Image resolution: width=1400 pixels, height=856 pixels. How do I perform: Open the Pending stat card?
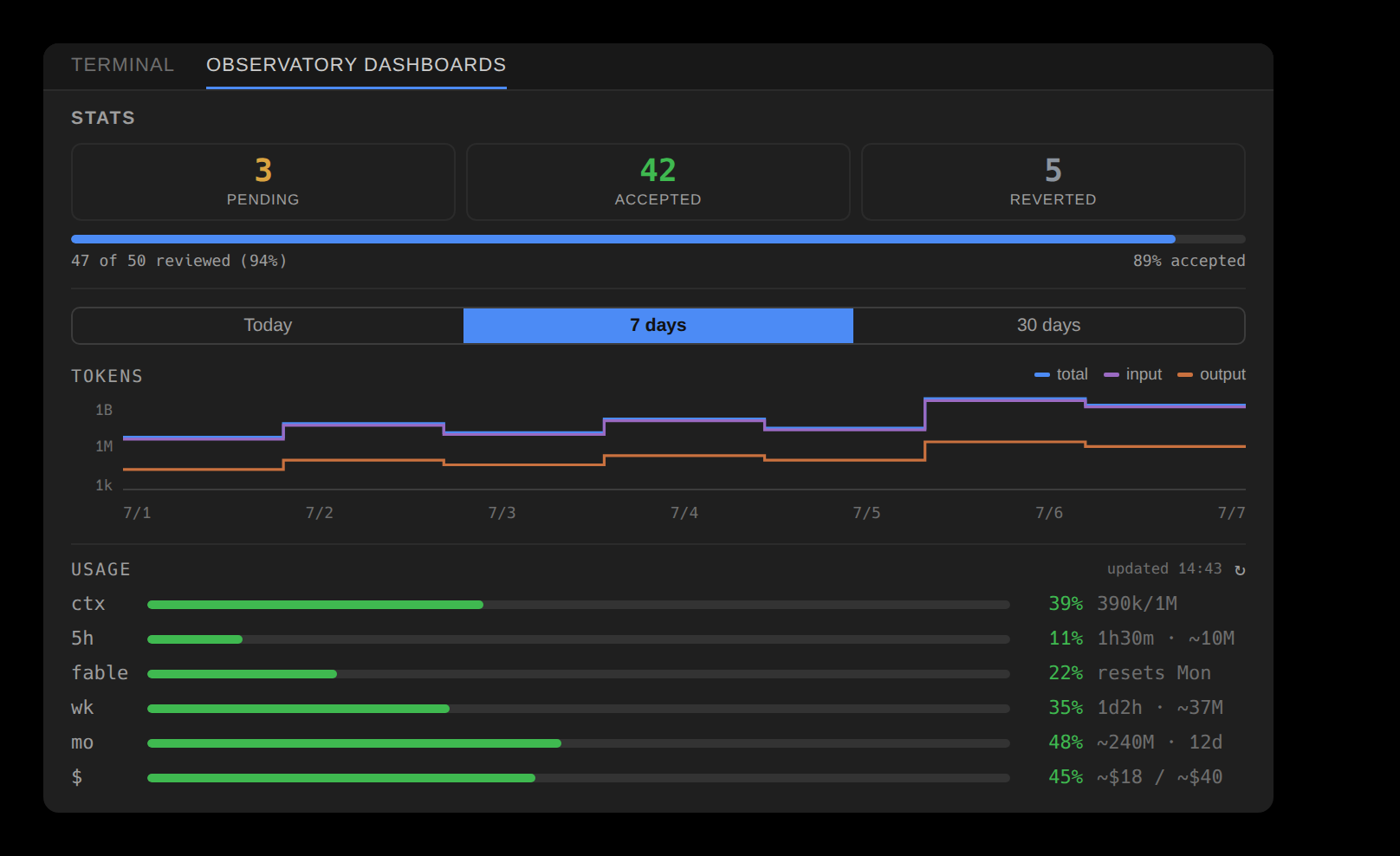(x=263, y=182)
